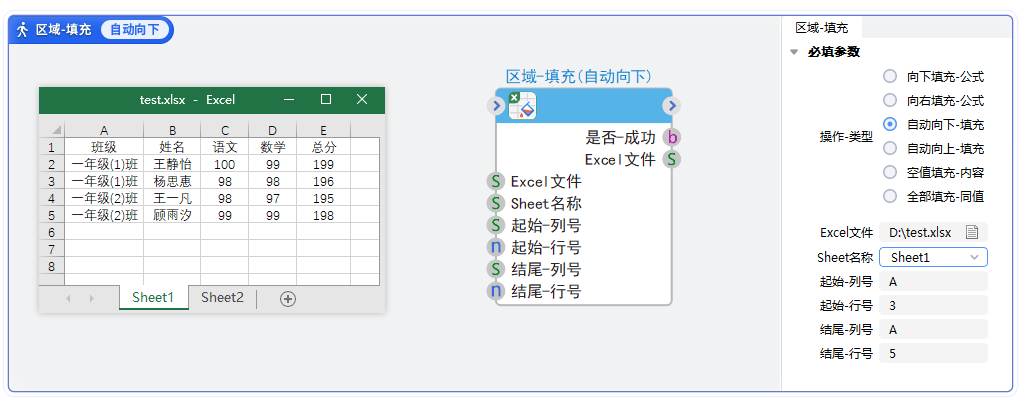Click the 姓名 header cell
The width and height of the screenshot is (1028, 408).
point(172,147)
